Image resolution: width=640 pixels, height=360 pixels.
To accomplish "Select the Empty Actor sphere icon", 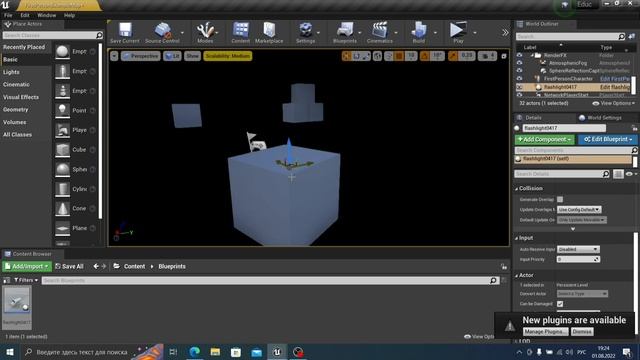I will click(62, 51).
